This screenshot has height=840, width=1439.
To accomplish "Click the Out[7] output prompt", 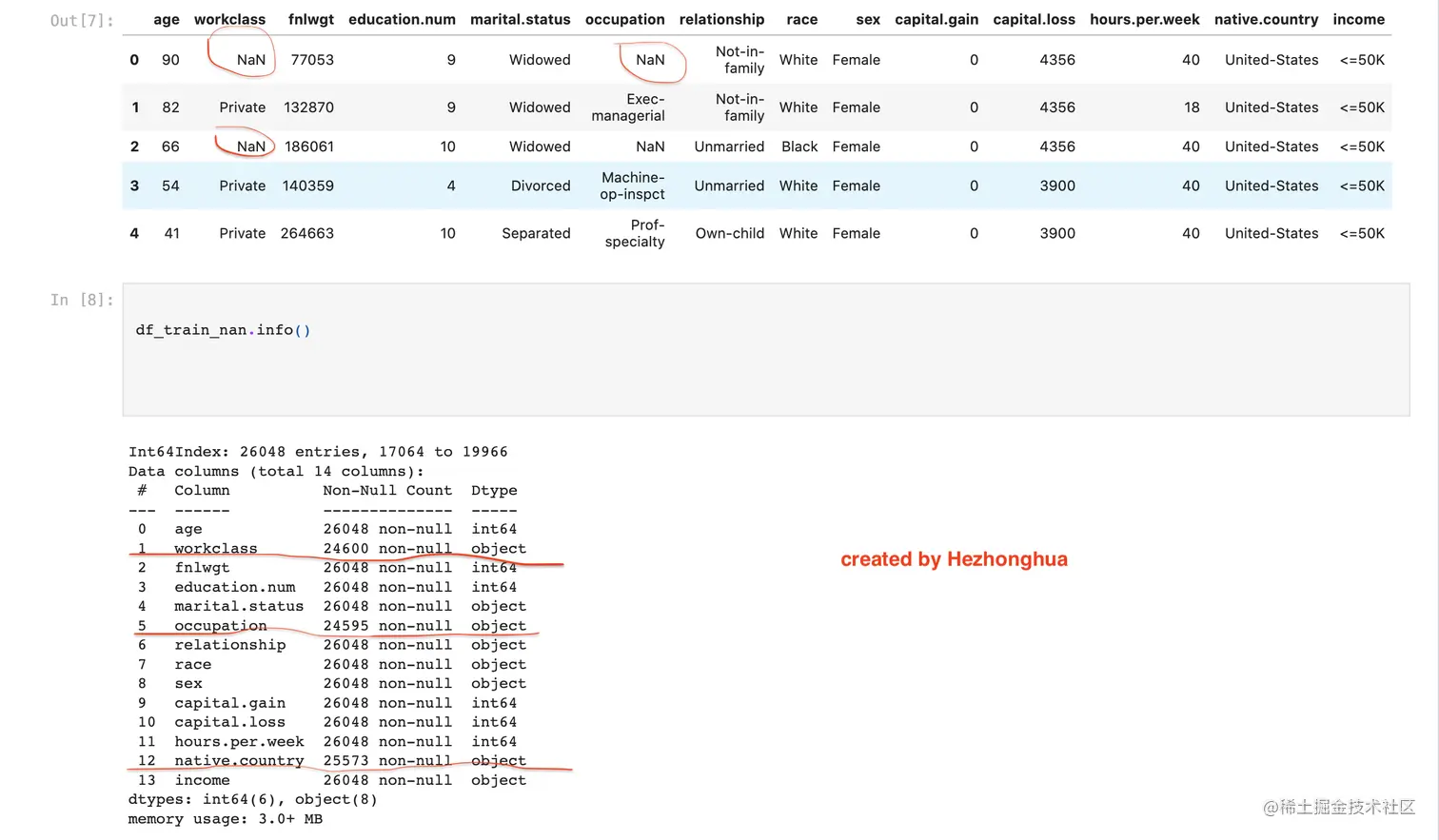I will pos(82,20).
